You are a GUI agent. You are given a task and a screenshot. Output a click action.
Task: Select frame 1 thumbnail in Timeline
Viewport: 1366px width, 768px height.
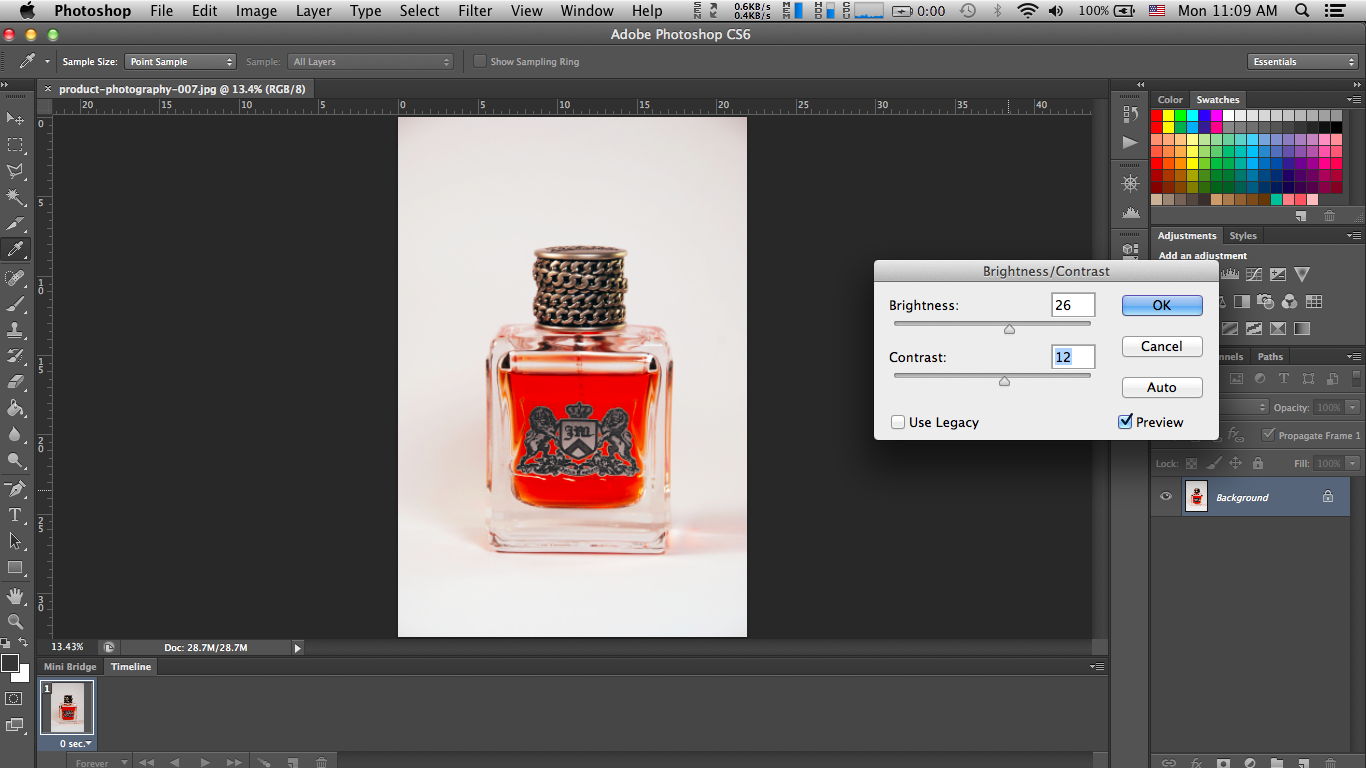(x=67, y=706)
